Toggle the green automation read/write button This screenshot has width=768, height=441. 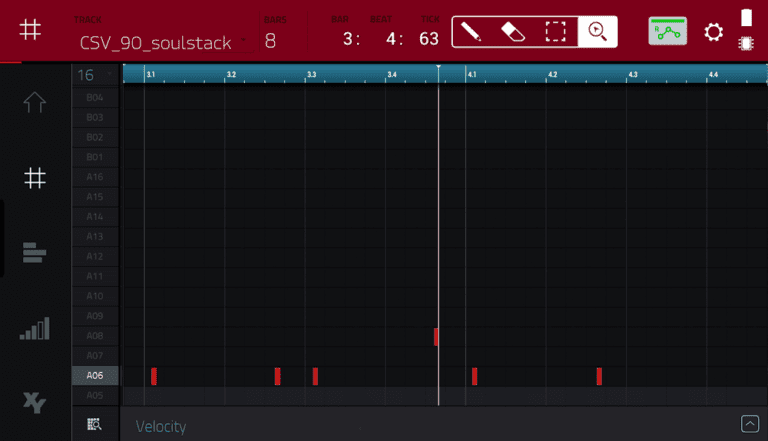point(667,31)
